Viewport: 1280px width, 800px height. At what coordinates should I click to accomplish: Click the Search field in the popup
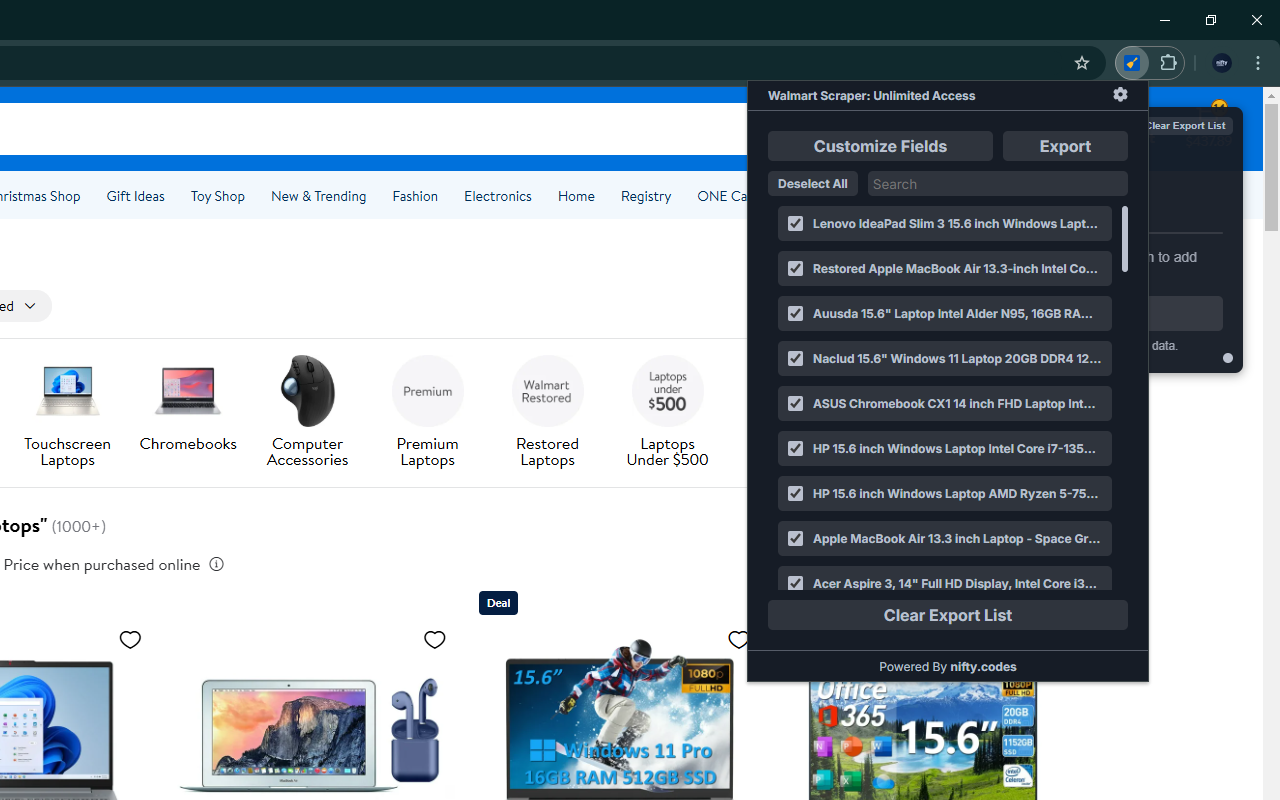tap(997, 183)
